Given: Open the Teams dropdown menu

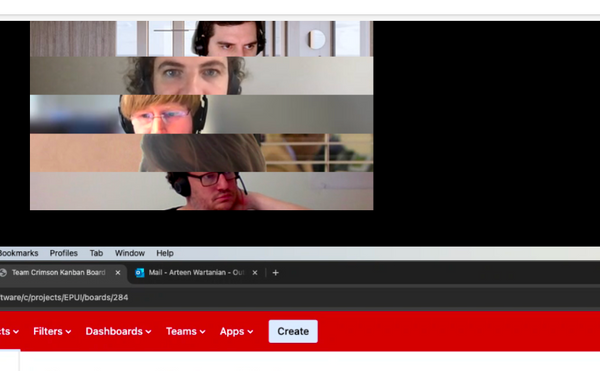Looking at the screenshot, I should click(x=186, y=331).
